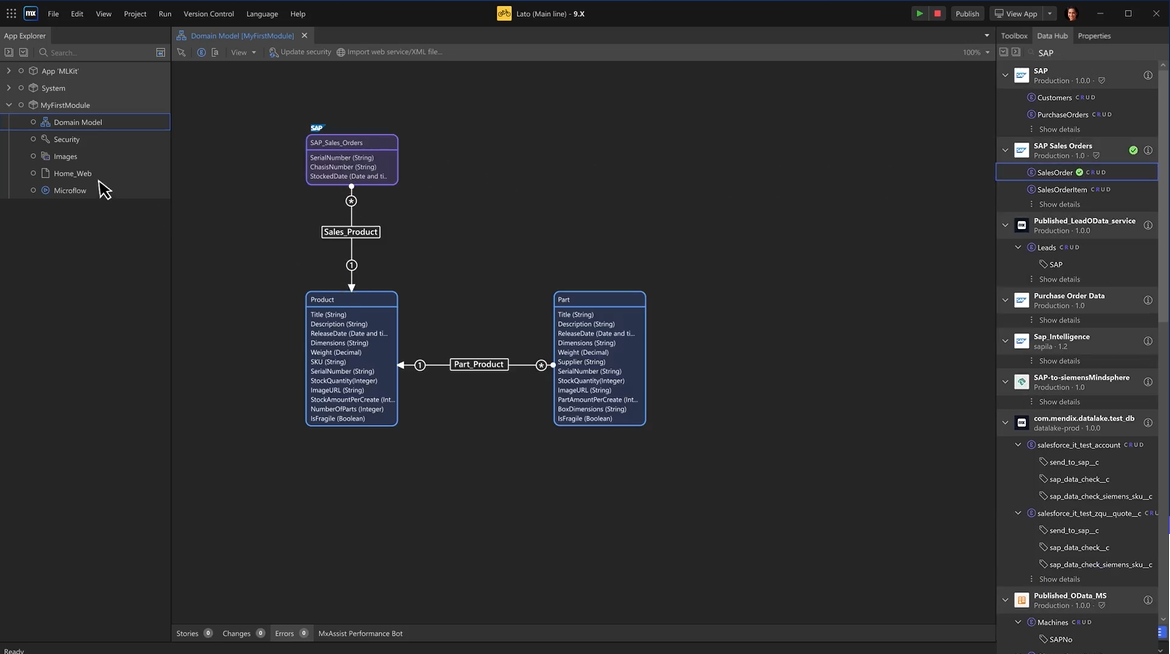Click the second icon left of App Explorer search

pos(23,52)
